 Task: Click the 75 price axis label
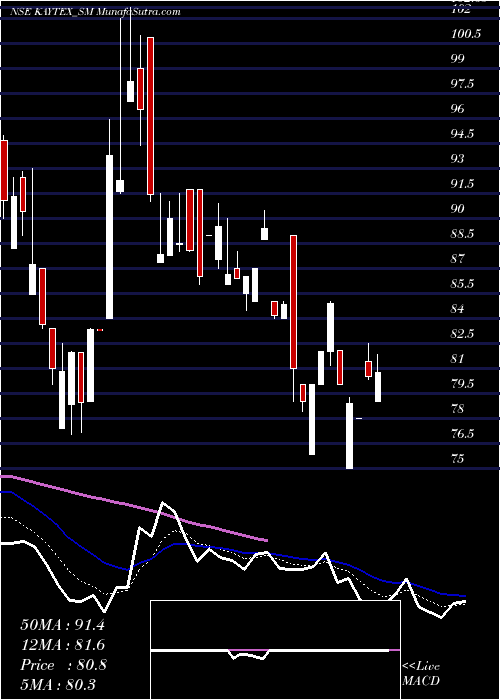click(x=458, y=459)
